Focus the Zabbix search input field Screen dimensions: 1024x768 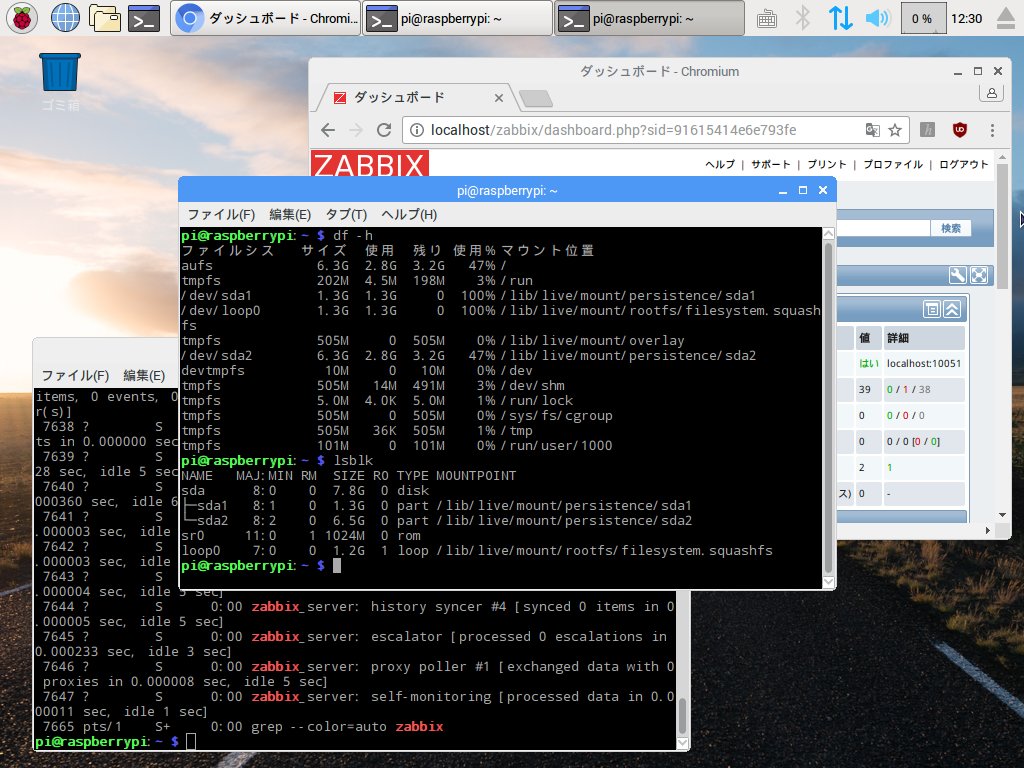tap(884, 228)
